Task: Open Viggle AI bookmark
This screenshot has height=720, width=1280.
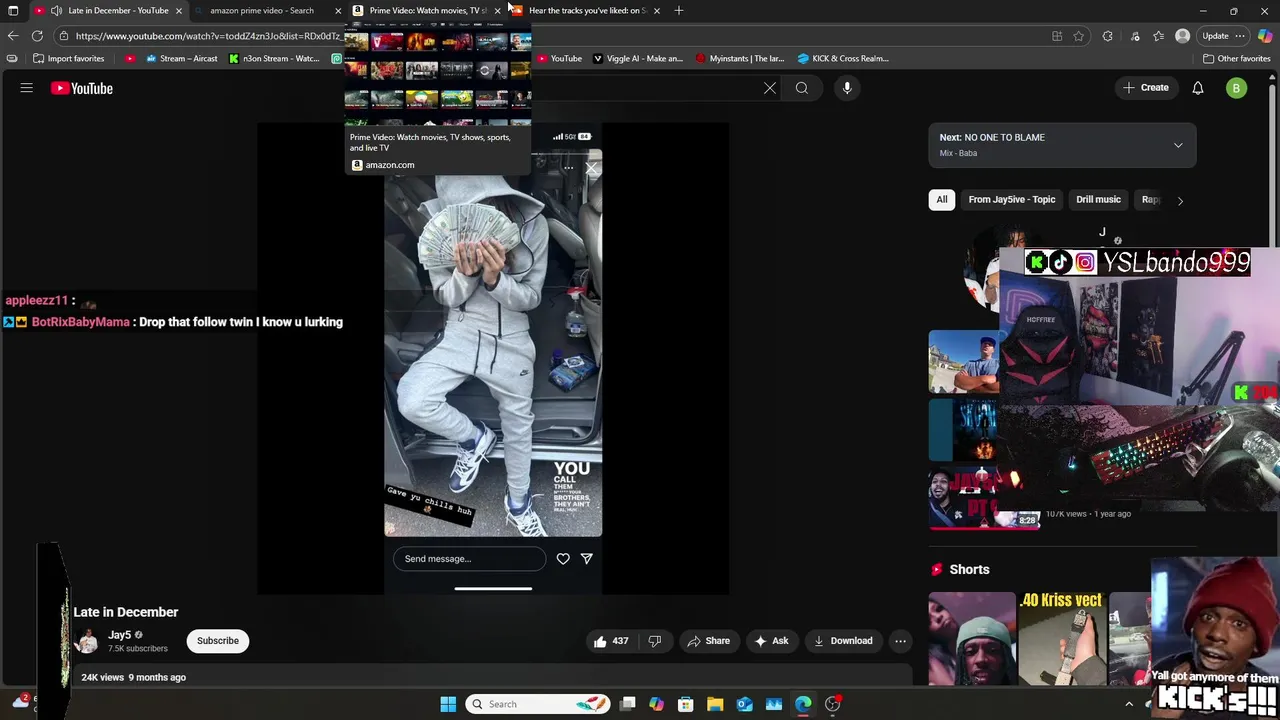Action: tap(638, 58)
